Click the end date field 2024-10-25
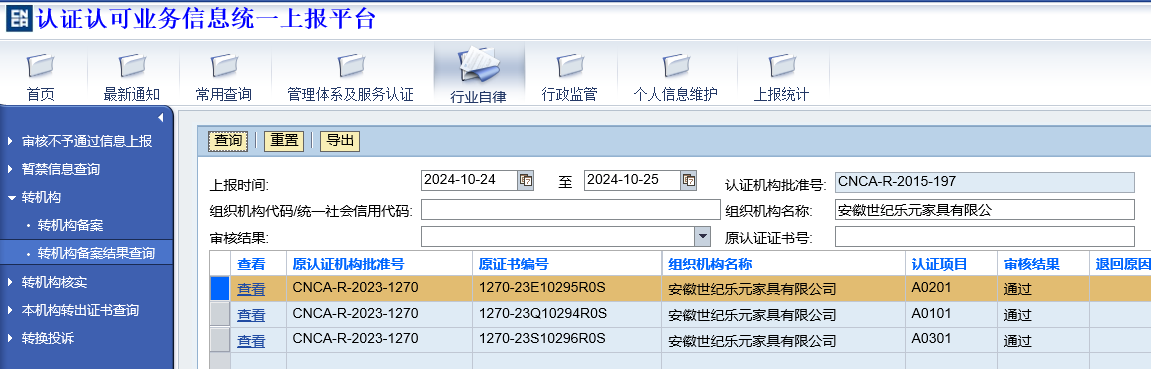The height and width of the screenshot is (369, 1151). click(x=633, y=180)
